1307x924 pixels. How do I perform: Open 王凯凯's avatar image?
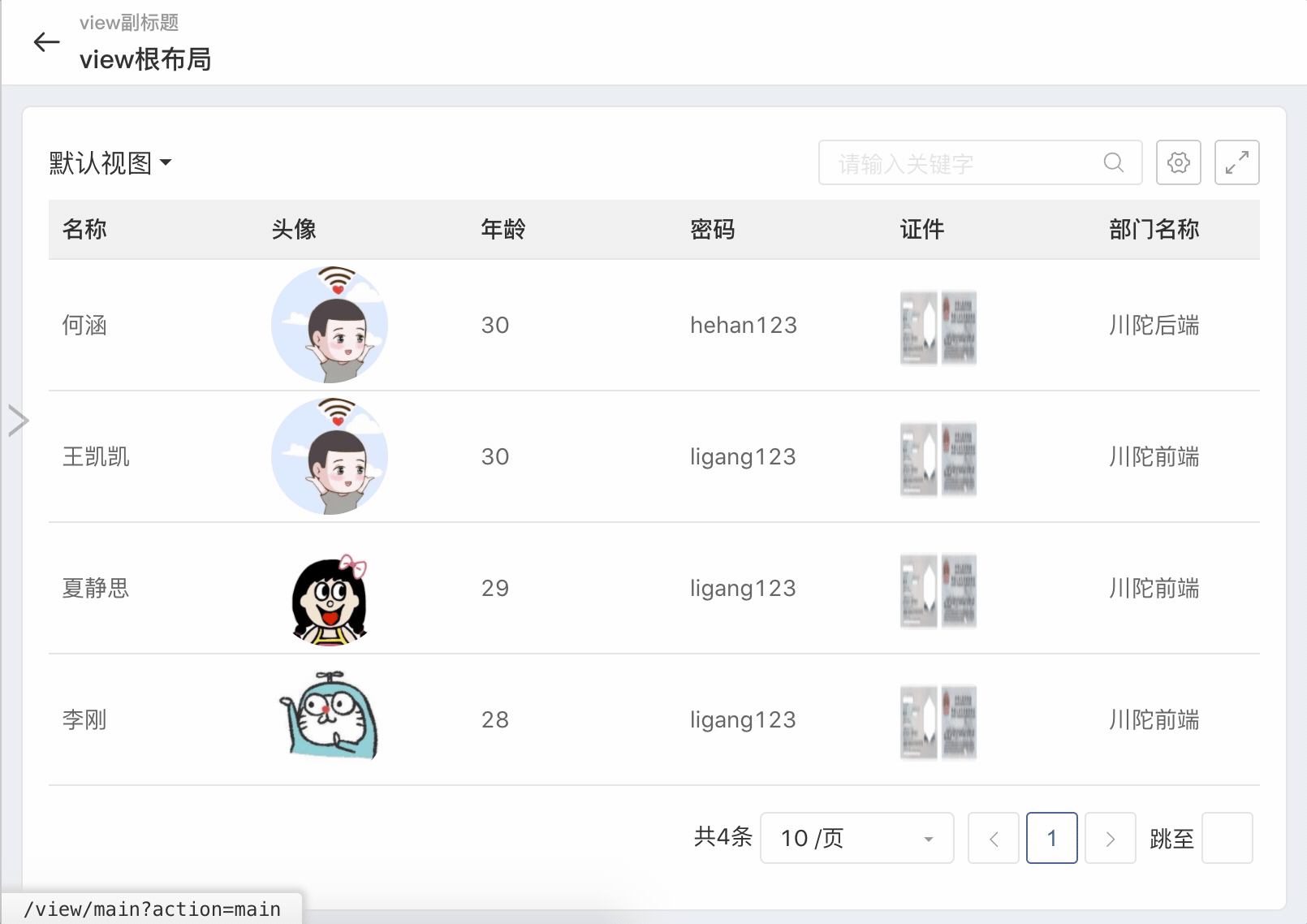pos(330,456)
